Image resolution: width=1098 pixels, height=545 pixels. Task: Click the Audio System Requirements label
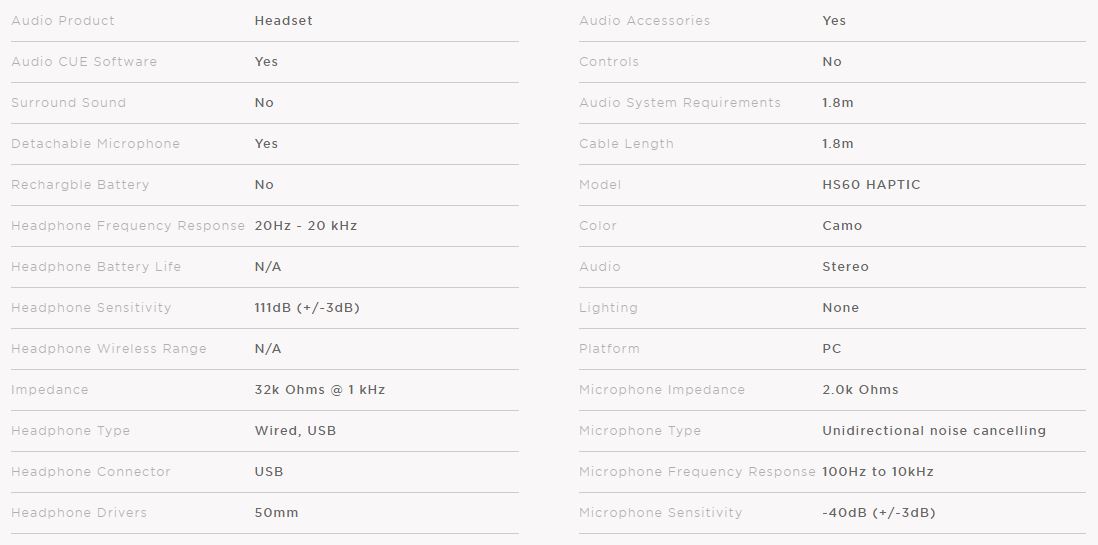click(680, 103)
